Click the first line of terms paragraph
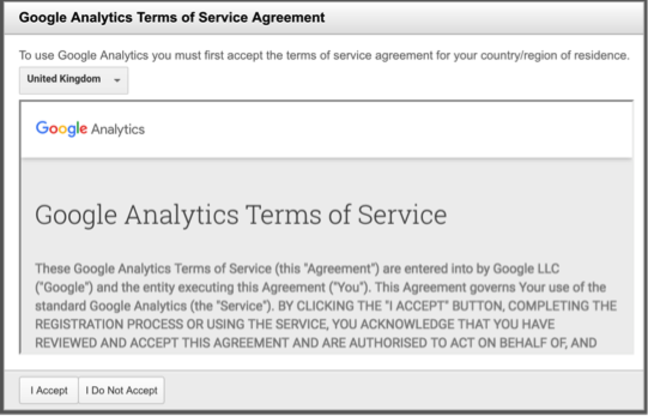 point(280,268)
